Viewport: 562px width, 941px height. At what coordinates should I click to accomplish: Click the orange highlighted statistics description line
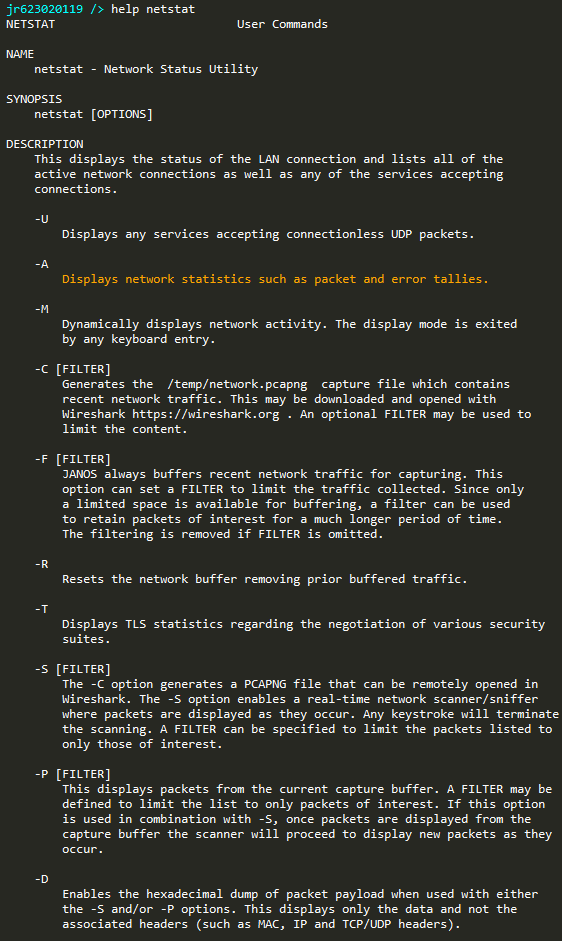[275, 279]
